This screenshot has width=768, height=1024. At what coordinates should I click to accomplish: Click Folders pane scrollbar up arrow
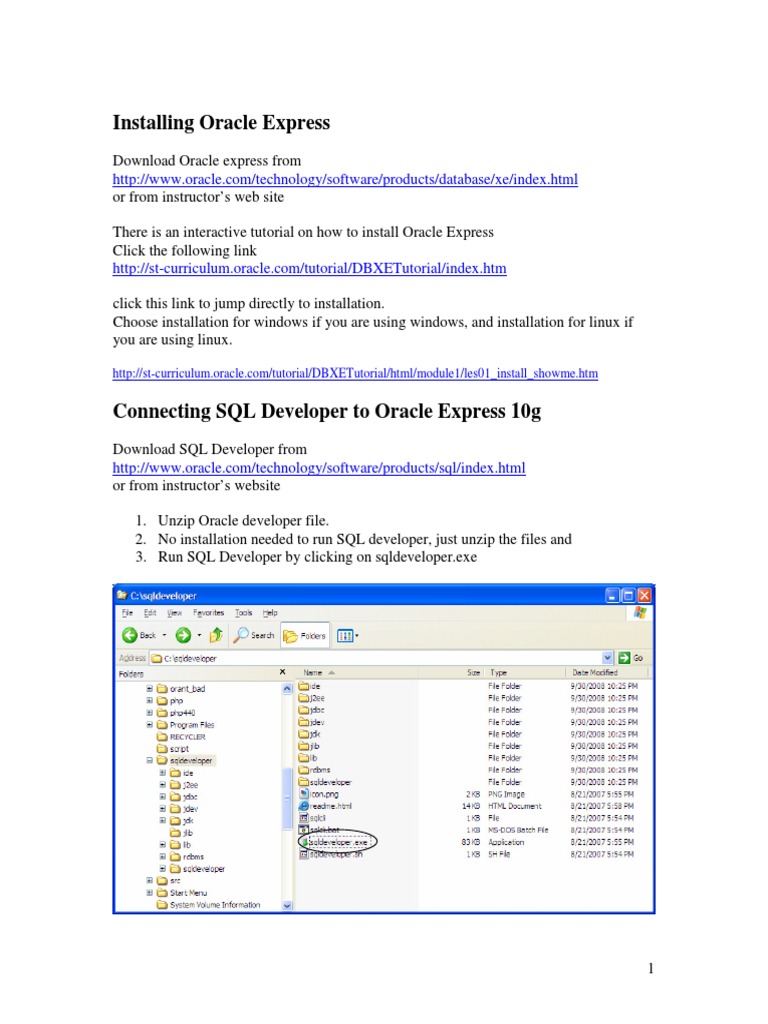pos(287,688)
